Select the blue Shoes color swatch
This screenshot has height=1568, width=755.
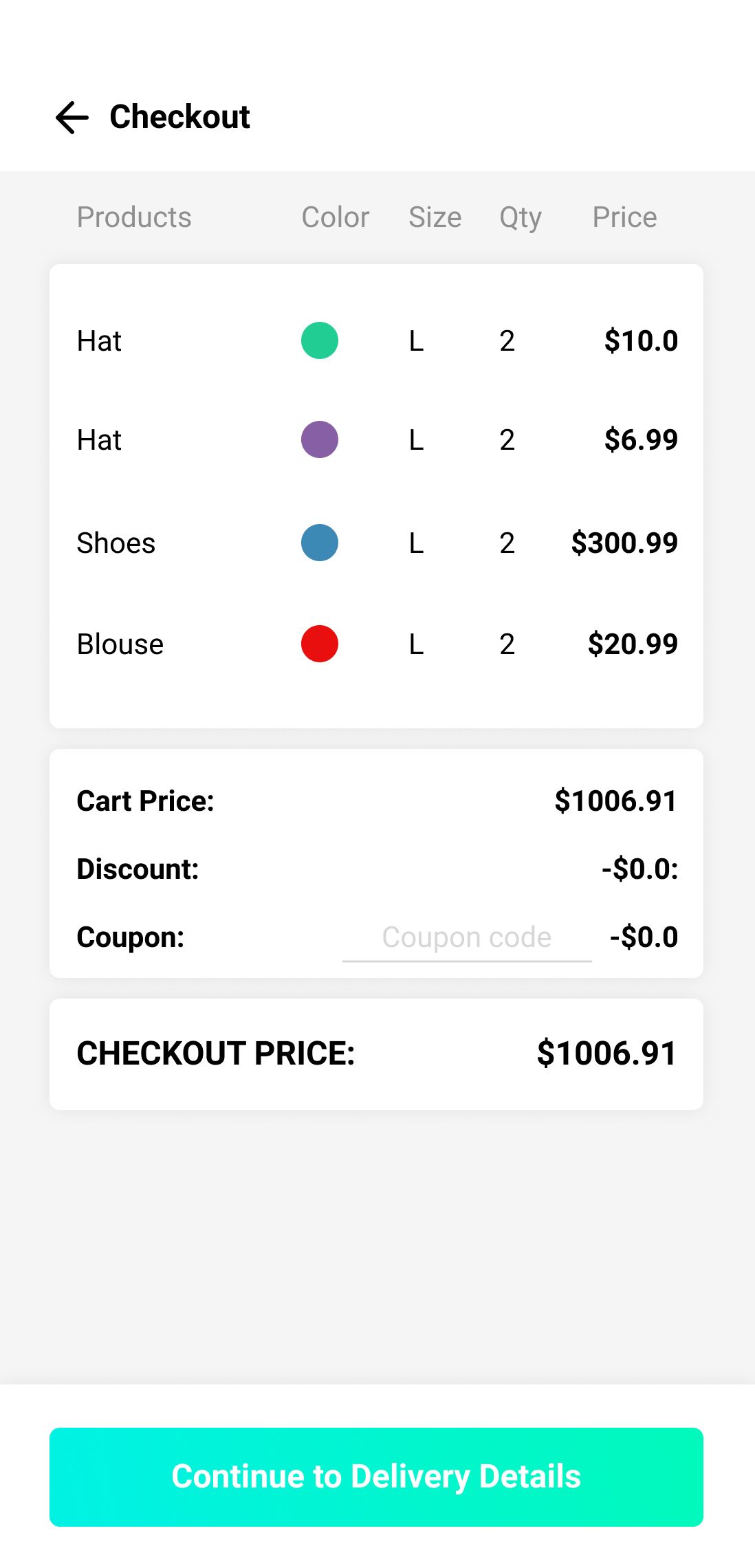pos(320,543)
